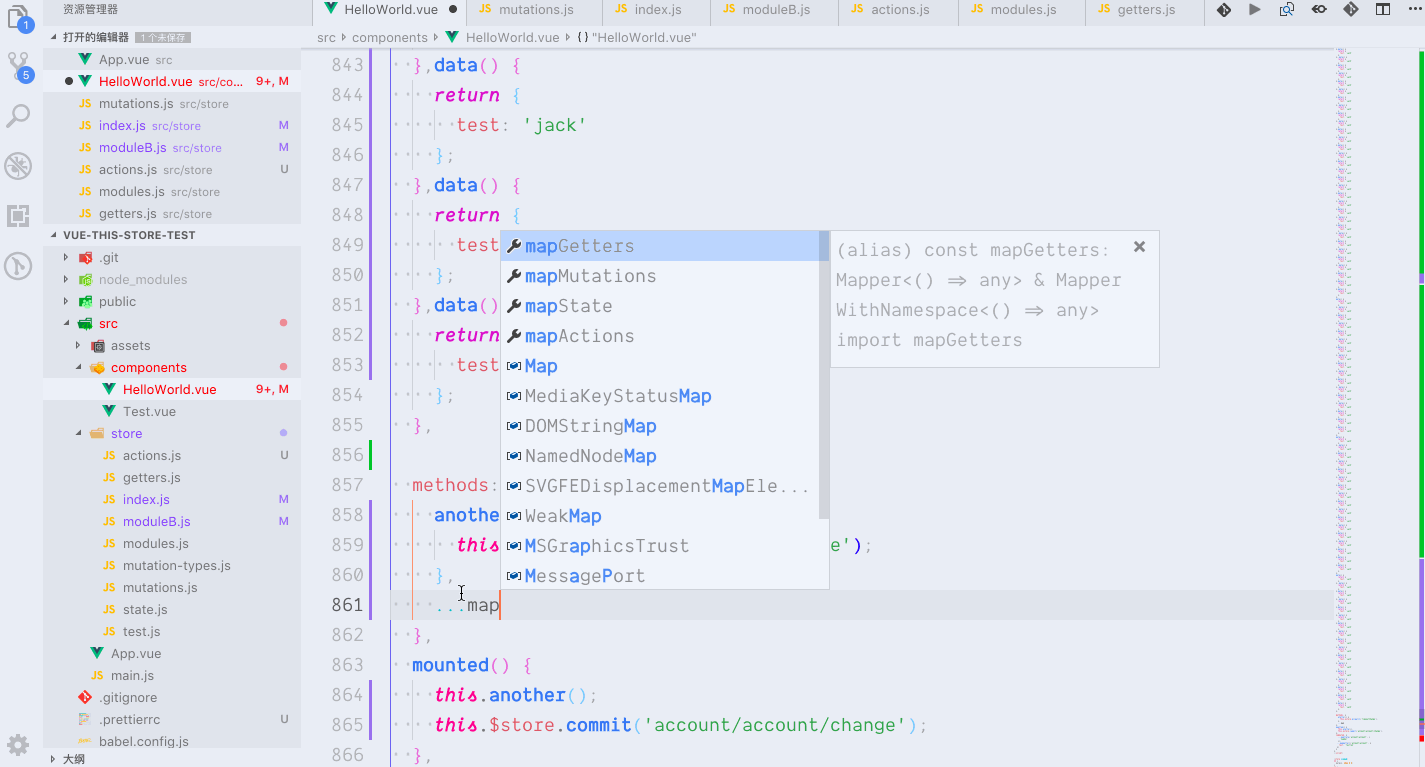
Task: Click the git icon left of Run triangle
Action: [1223, 10]
